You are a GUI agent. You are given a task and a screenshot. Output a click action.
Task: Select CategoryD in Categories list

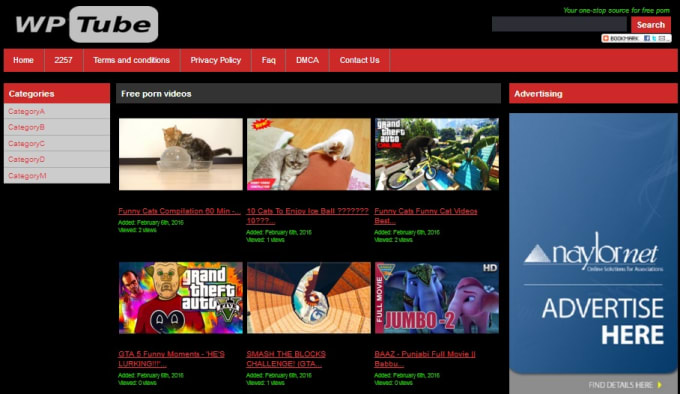(x=57, y=160)
